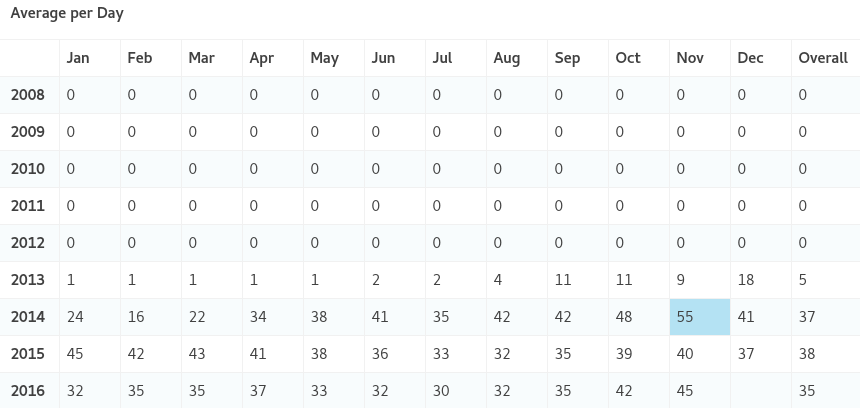Image resolution: width=860 pixels, height=408 pixels.
Task: Select the Dec column header
Action: tap(750, 58)
